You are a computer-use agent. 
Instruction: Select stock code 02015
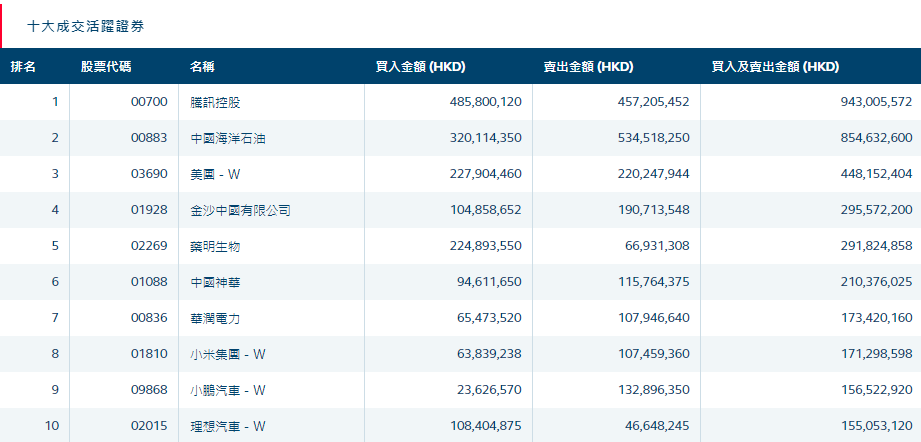149,426
